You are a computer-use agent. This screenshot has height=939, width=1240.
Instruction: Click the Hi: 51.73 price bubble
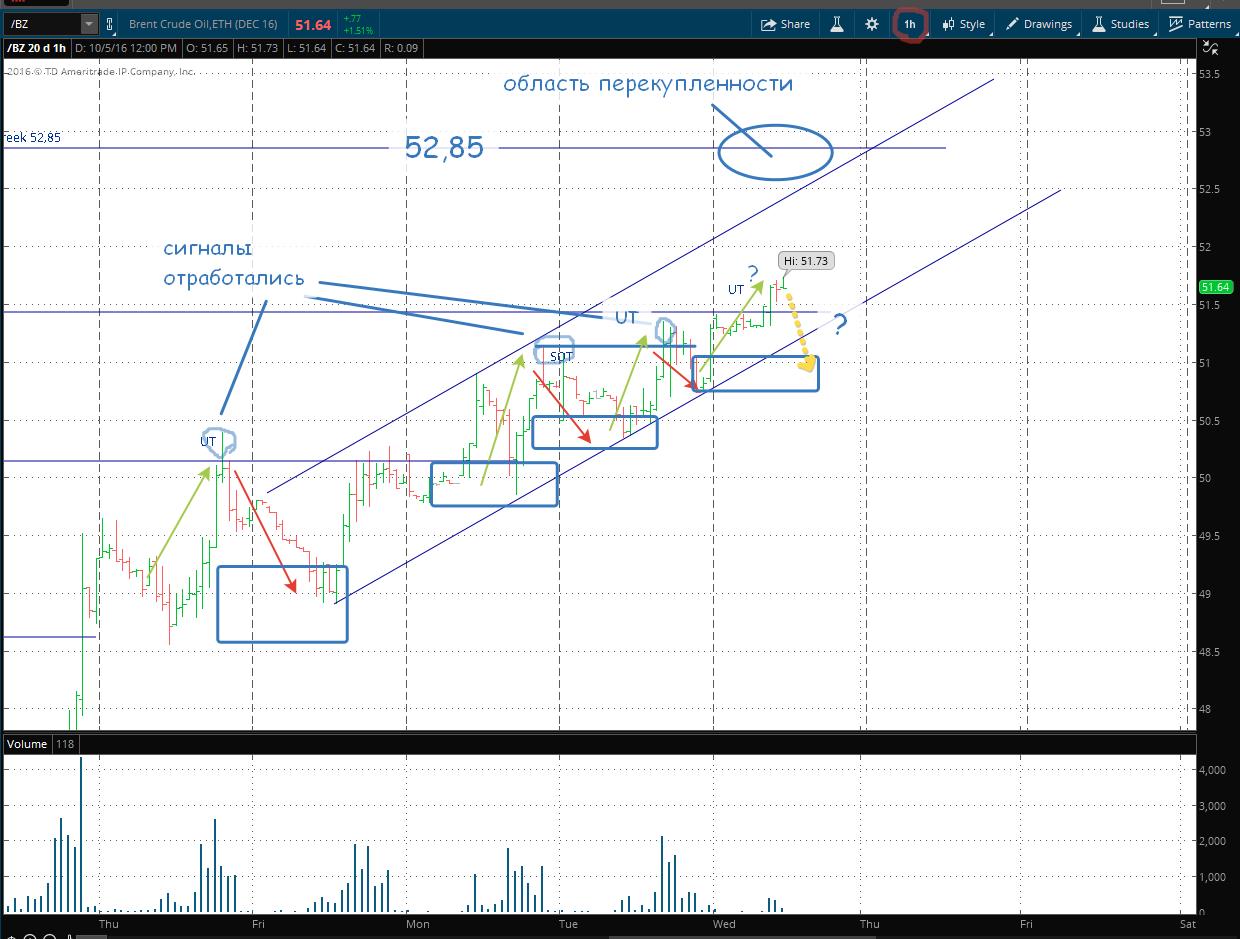(x=805, y=261)
